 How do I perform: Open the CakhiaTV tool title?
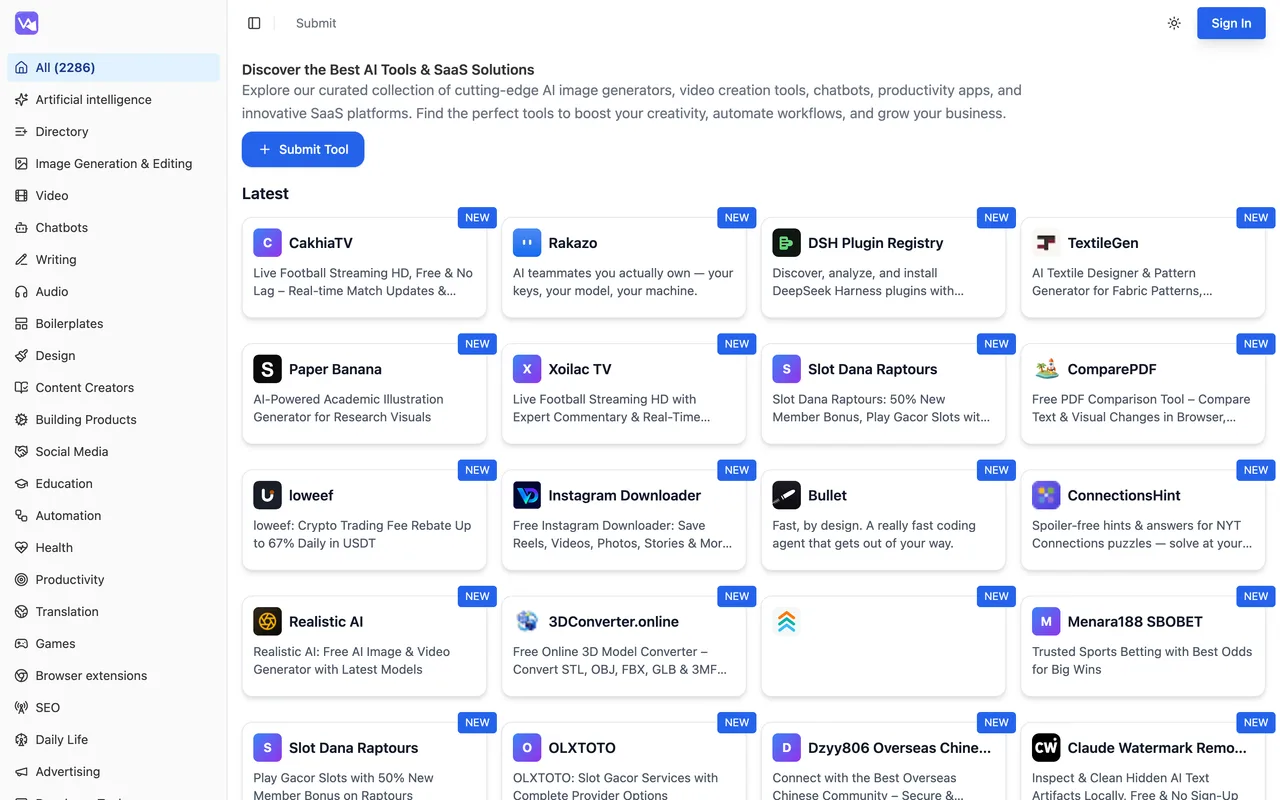[321, 243]
